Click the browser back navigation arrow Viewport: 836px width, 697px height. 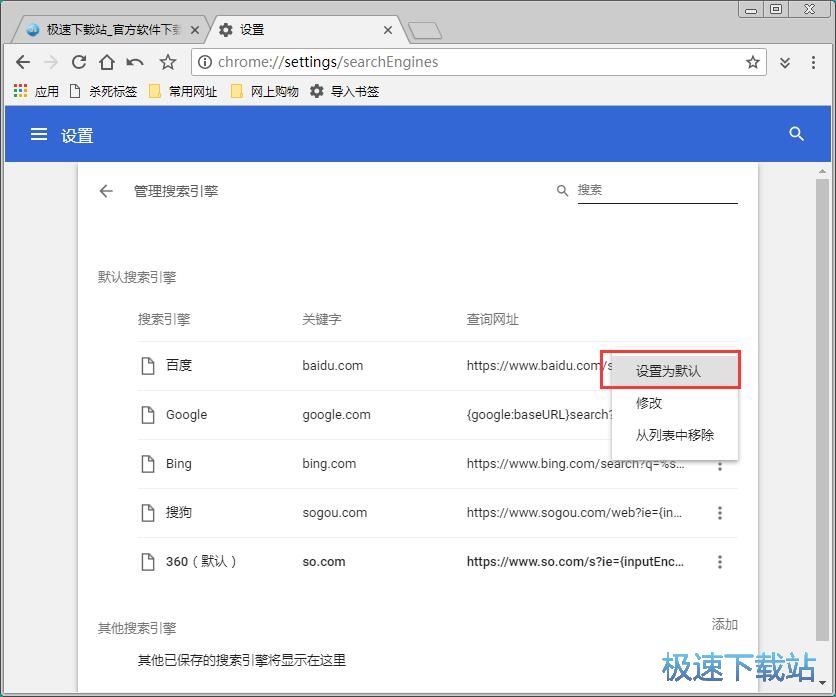tap(23, 62)
